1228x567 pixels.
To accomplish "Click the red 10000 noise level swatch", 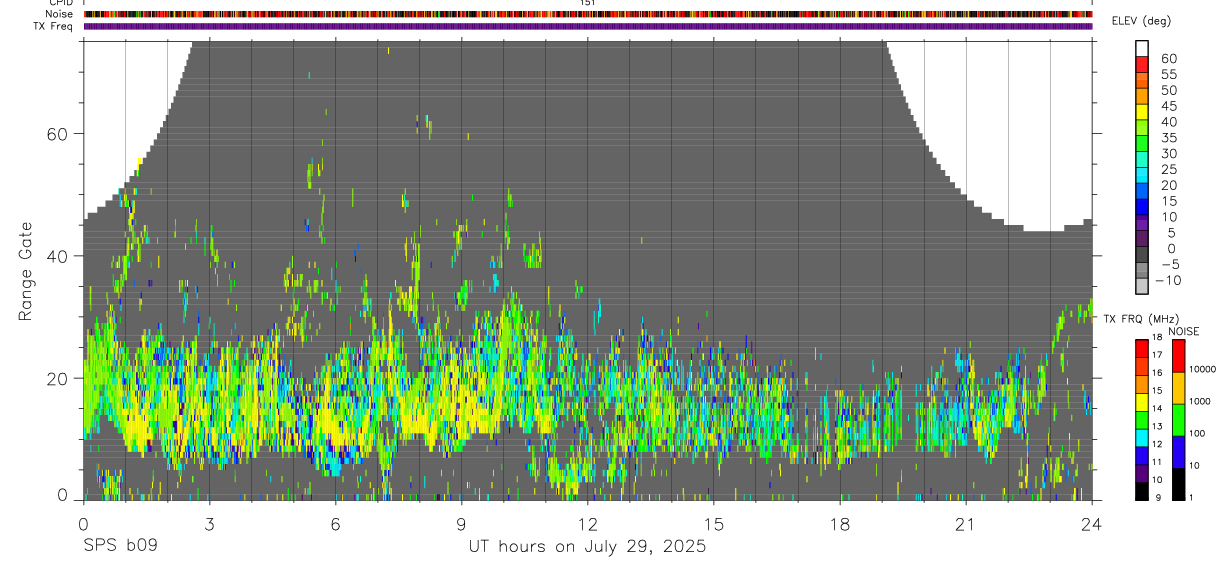I will coord(1178,355).
